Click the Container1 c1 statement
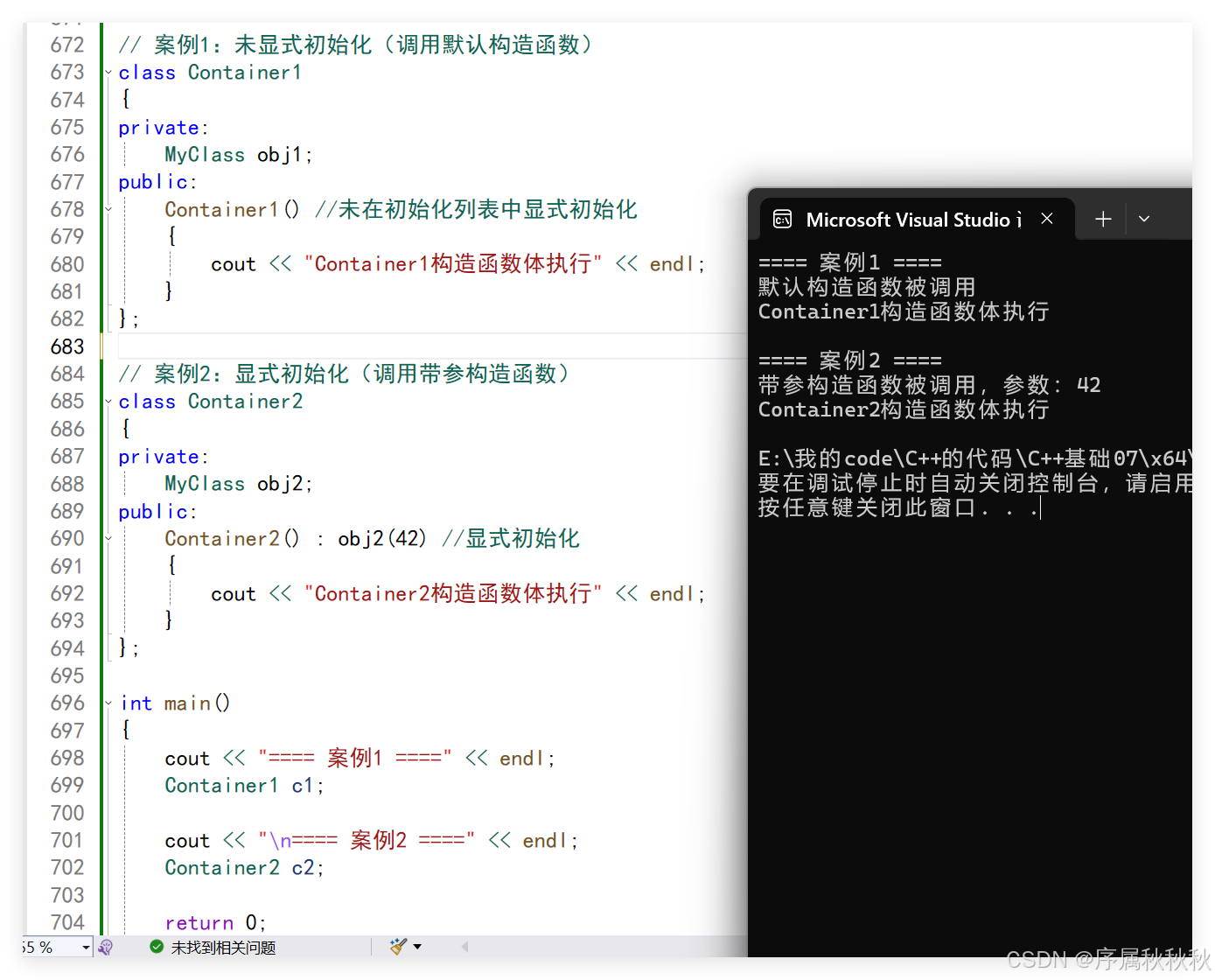The height and width of the screenshot is (980, 1215). point(244,786)
